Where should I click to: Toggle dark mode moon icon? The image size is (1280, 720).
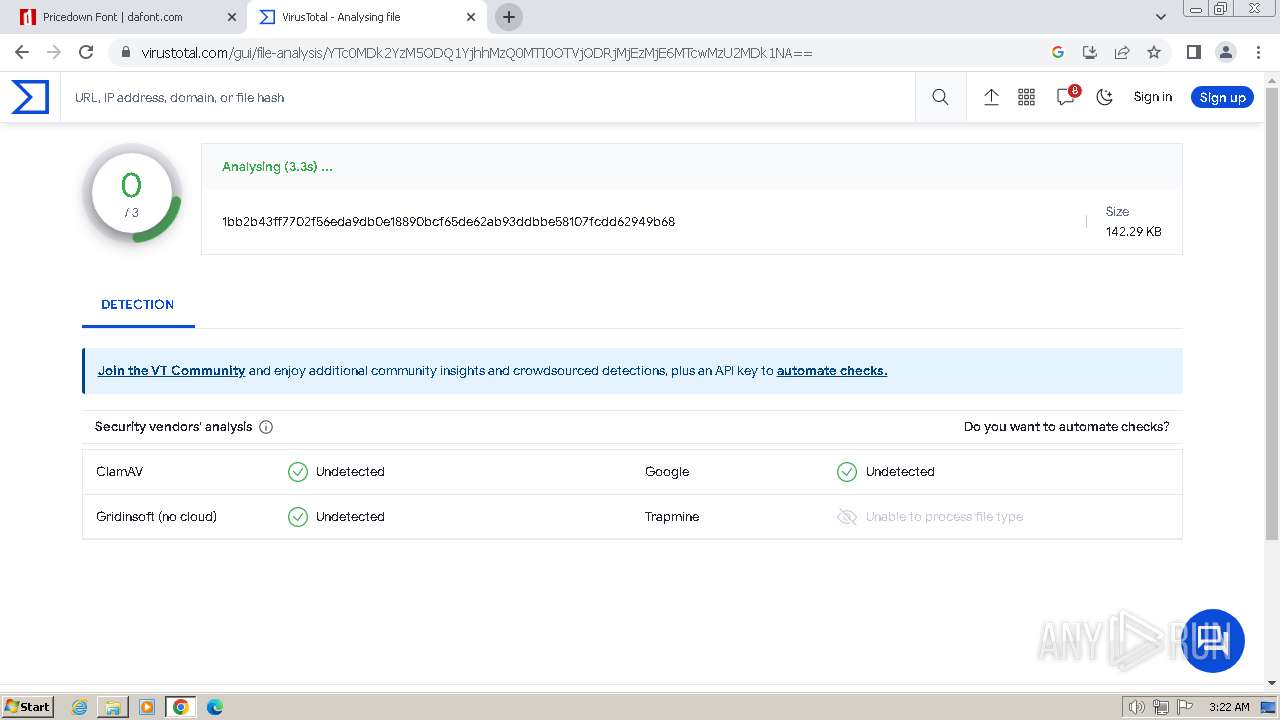pos(1105,97)
